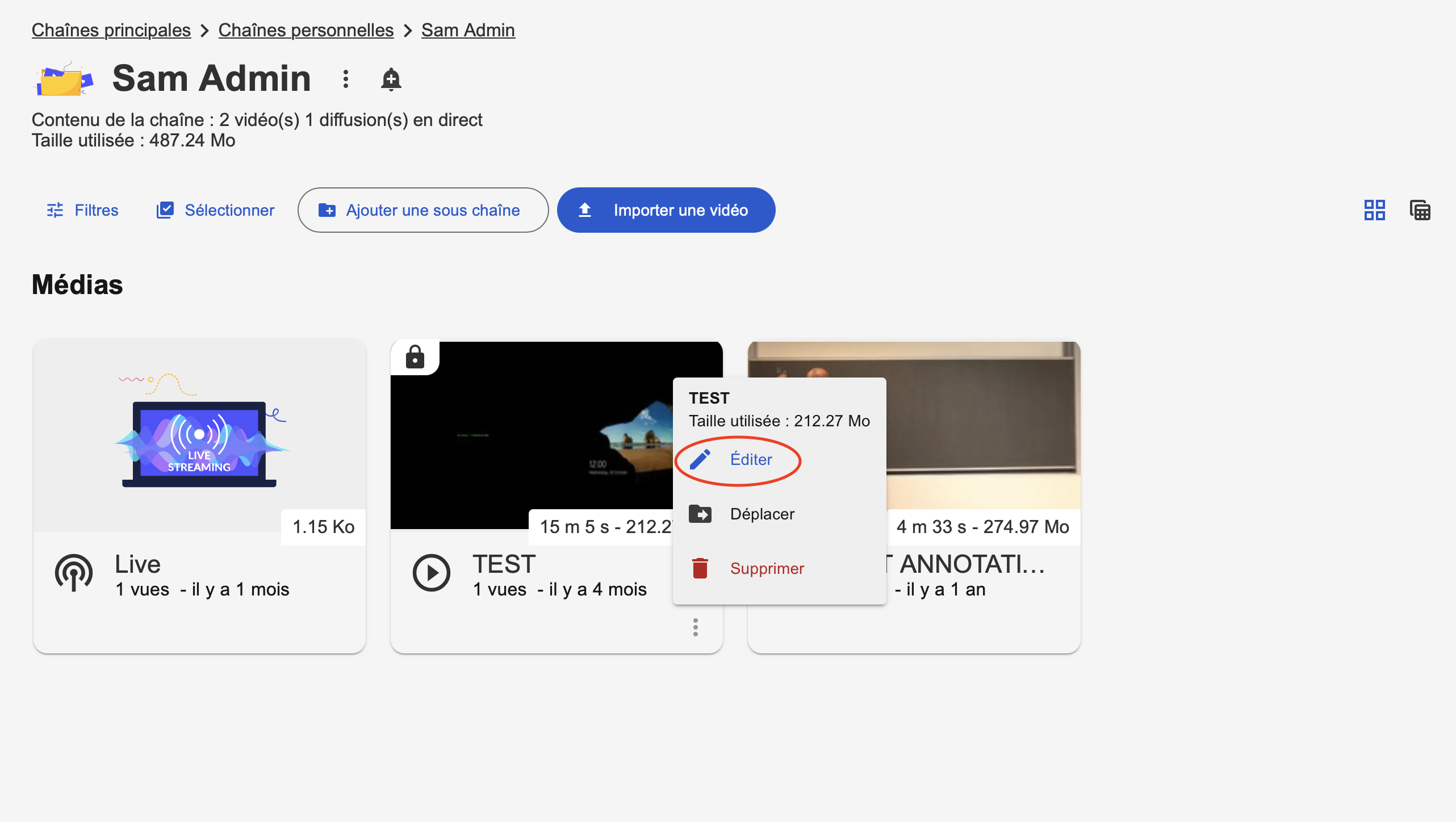Click the three-dot menu on TEST card
The width and height of the screenshot is (1456, 822).
[x=695, y=627]
